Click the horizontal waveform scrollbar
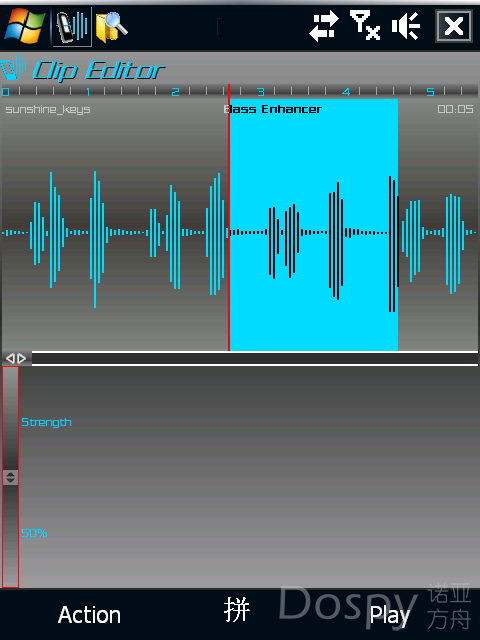Screen dimensions: 480x640 [x=255, y=358]
